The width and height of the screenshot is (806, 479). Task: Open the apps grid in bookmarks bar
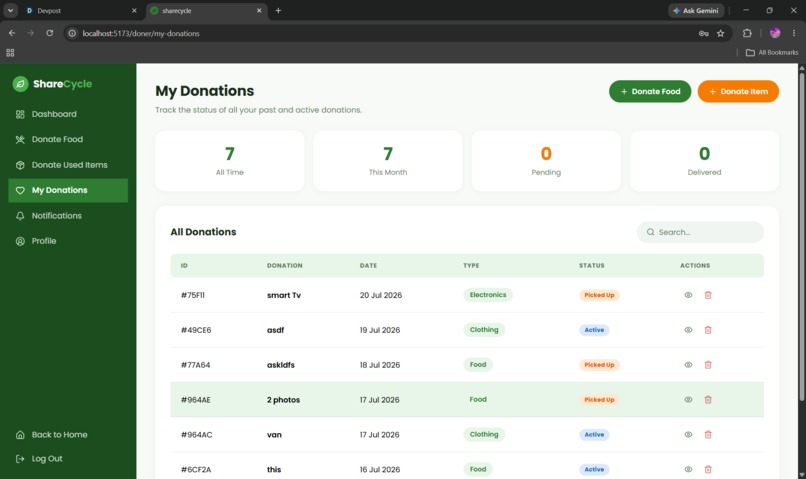coord(10,52)
